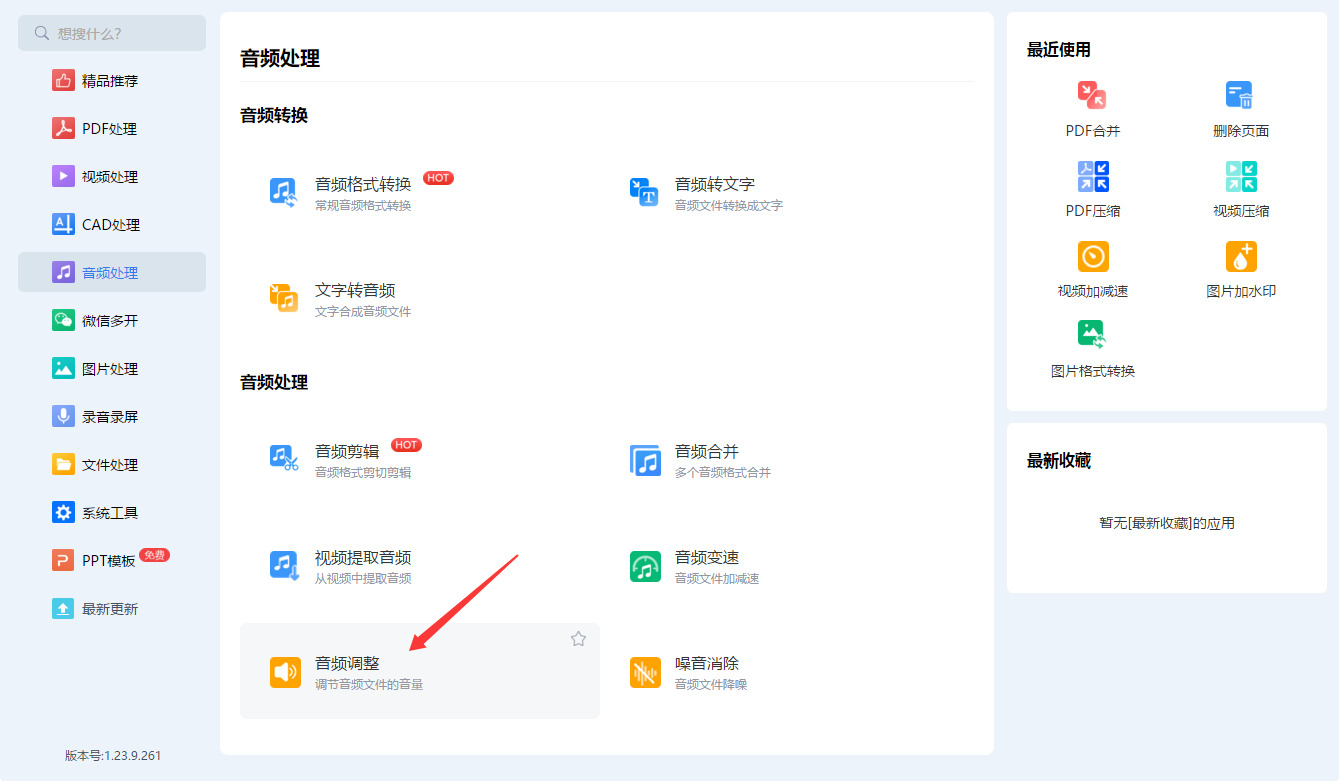Open the 音频转文字 tool icon

point(644,192)
